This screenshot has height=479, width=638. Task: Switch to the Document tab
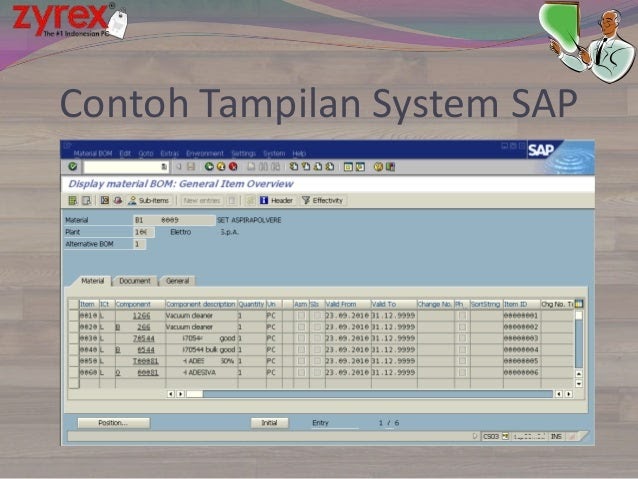pyautogui.click(x=135, y=281)
